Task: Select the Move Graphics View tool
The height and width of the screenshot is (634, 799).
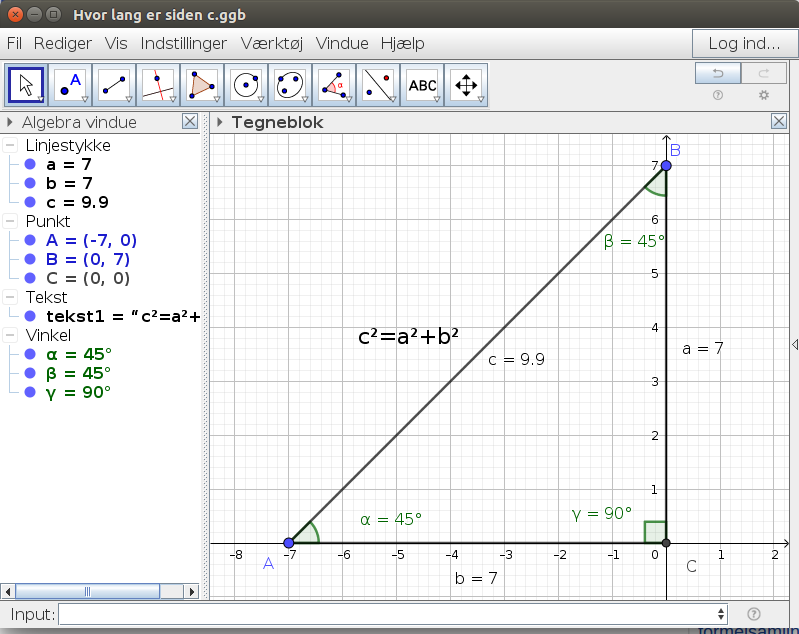Action: tap(466, 85)
